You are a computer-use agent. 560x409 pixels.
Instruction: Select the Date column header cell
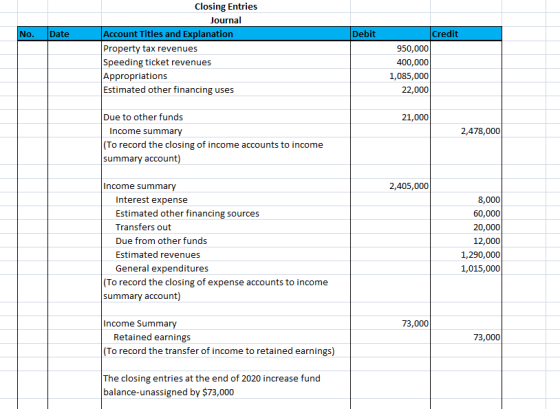[74, 34]
